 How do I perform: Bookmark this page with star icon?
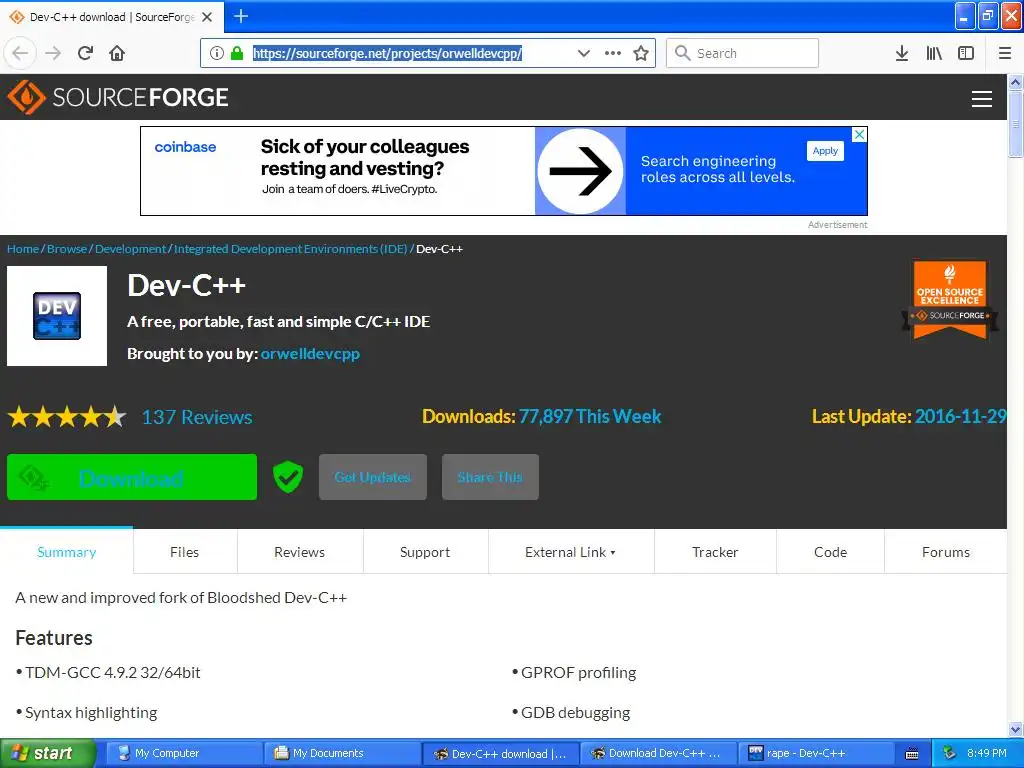pyautogui.click(x=641, y=53)
